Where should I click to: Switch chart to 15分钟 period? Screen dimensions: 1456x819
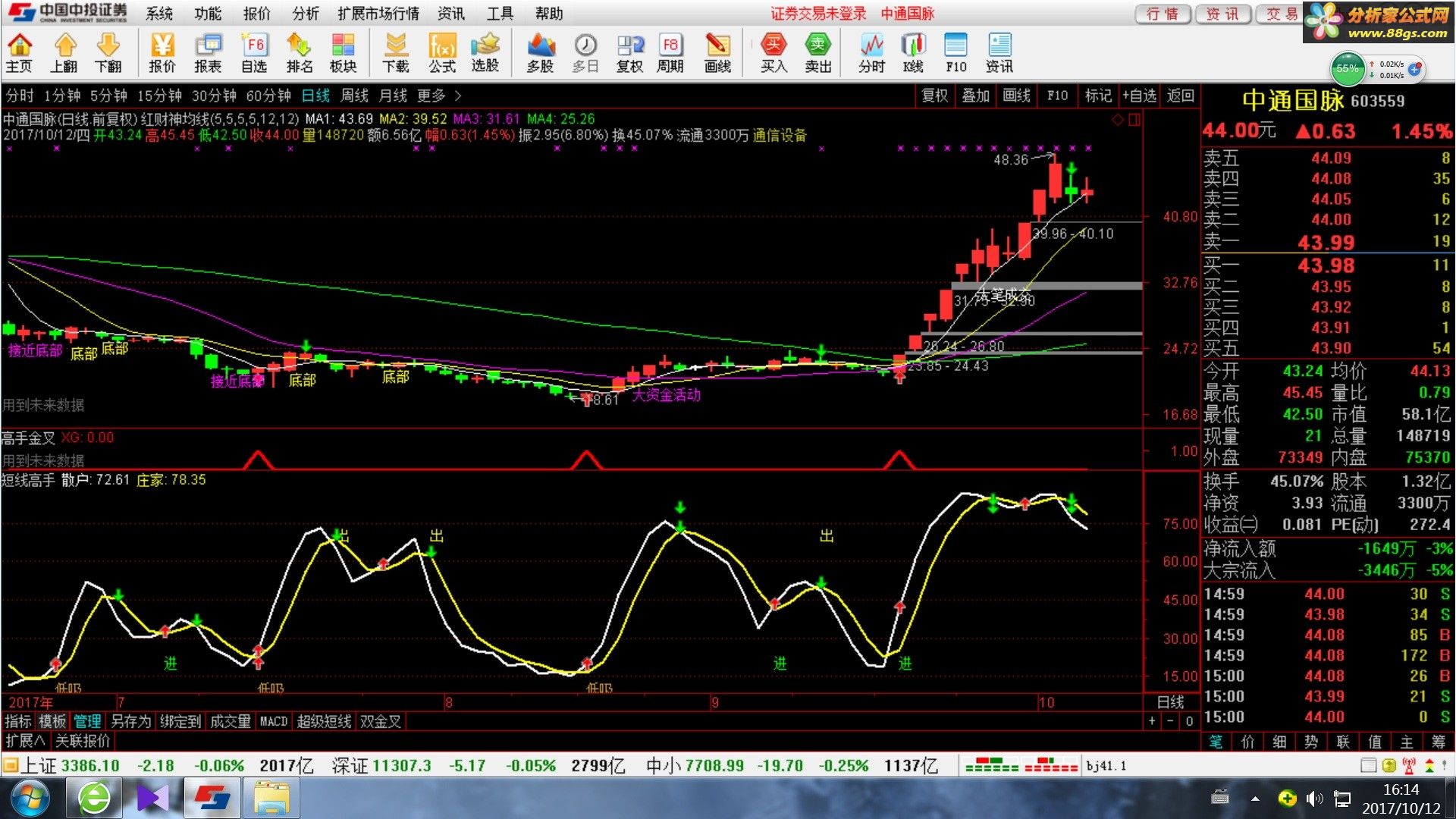[159, 96]
